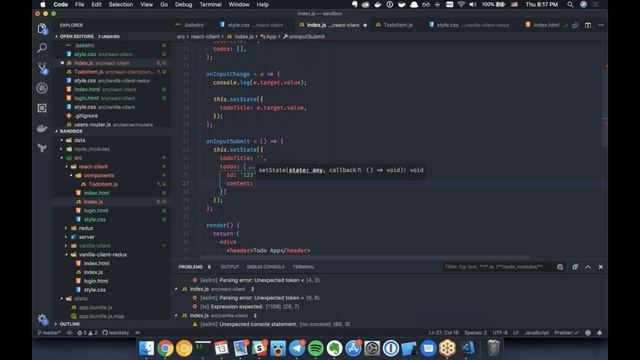Screen dimensions: 640x360
Task: Click the Prettier status item
Action: [x=567, y=333]
